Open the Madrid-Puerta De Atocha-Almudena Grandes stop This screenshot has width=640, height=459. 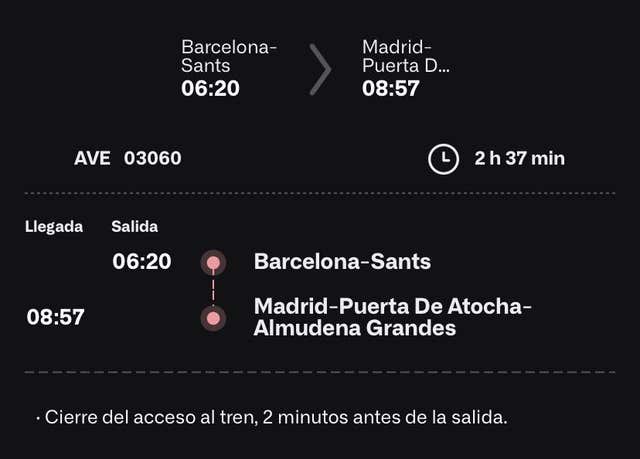(x=393, y=316)
